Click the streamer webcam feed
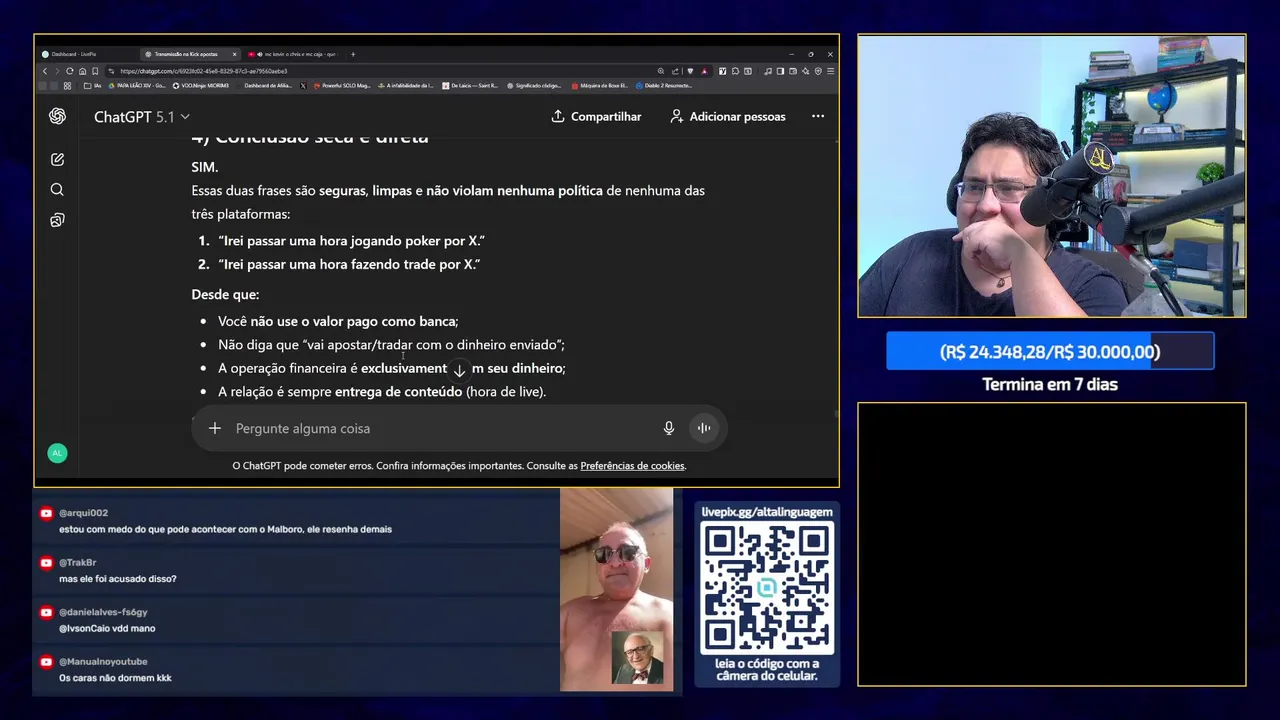The image size is (1280, 720). pyautogui.click(x=1051, y=176)
